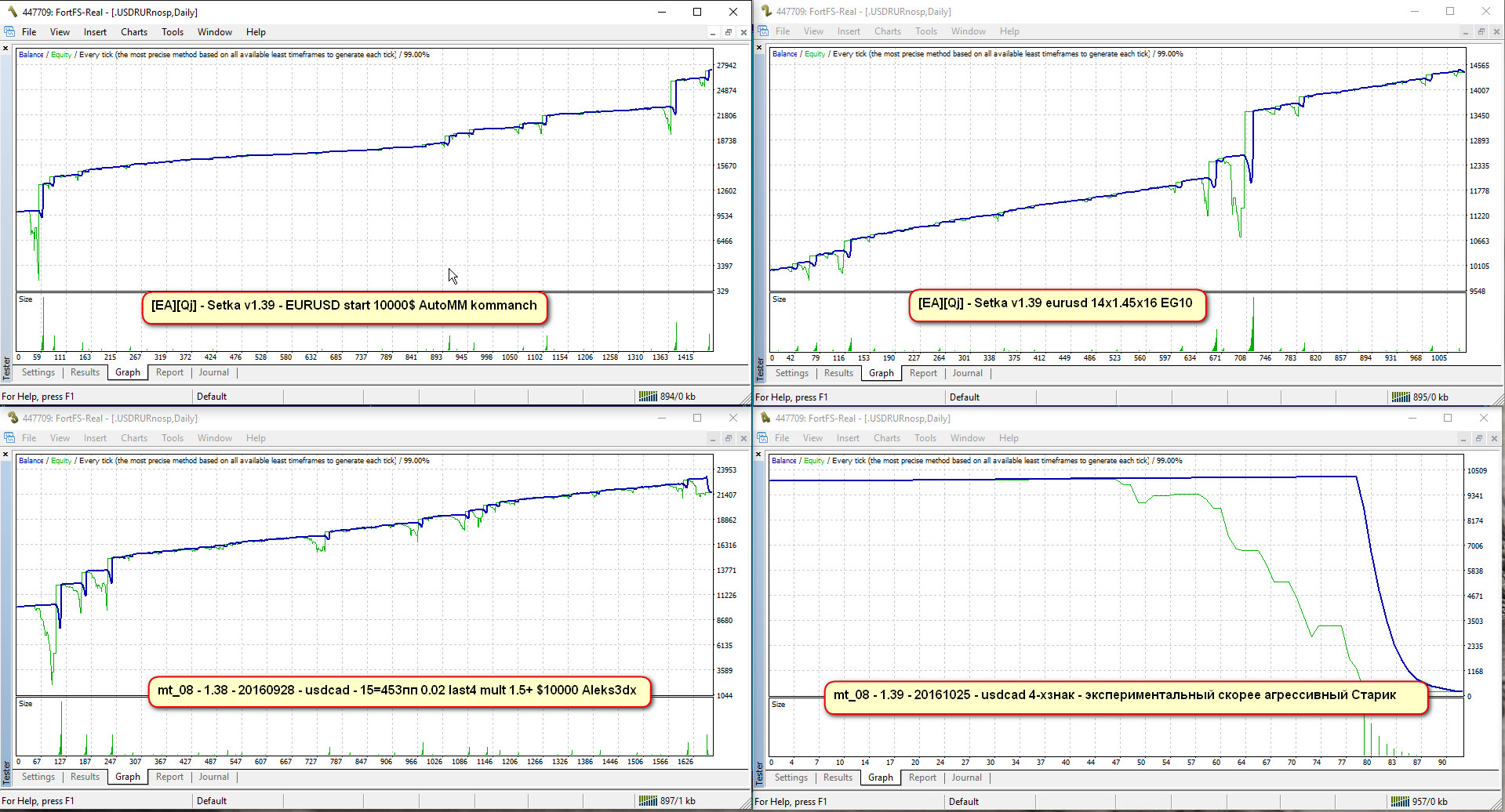The image size is (1505, 812).
Task: Click MetaTrader app icon in bottom-left title bar
Action: point(11,418)
